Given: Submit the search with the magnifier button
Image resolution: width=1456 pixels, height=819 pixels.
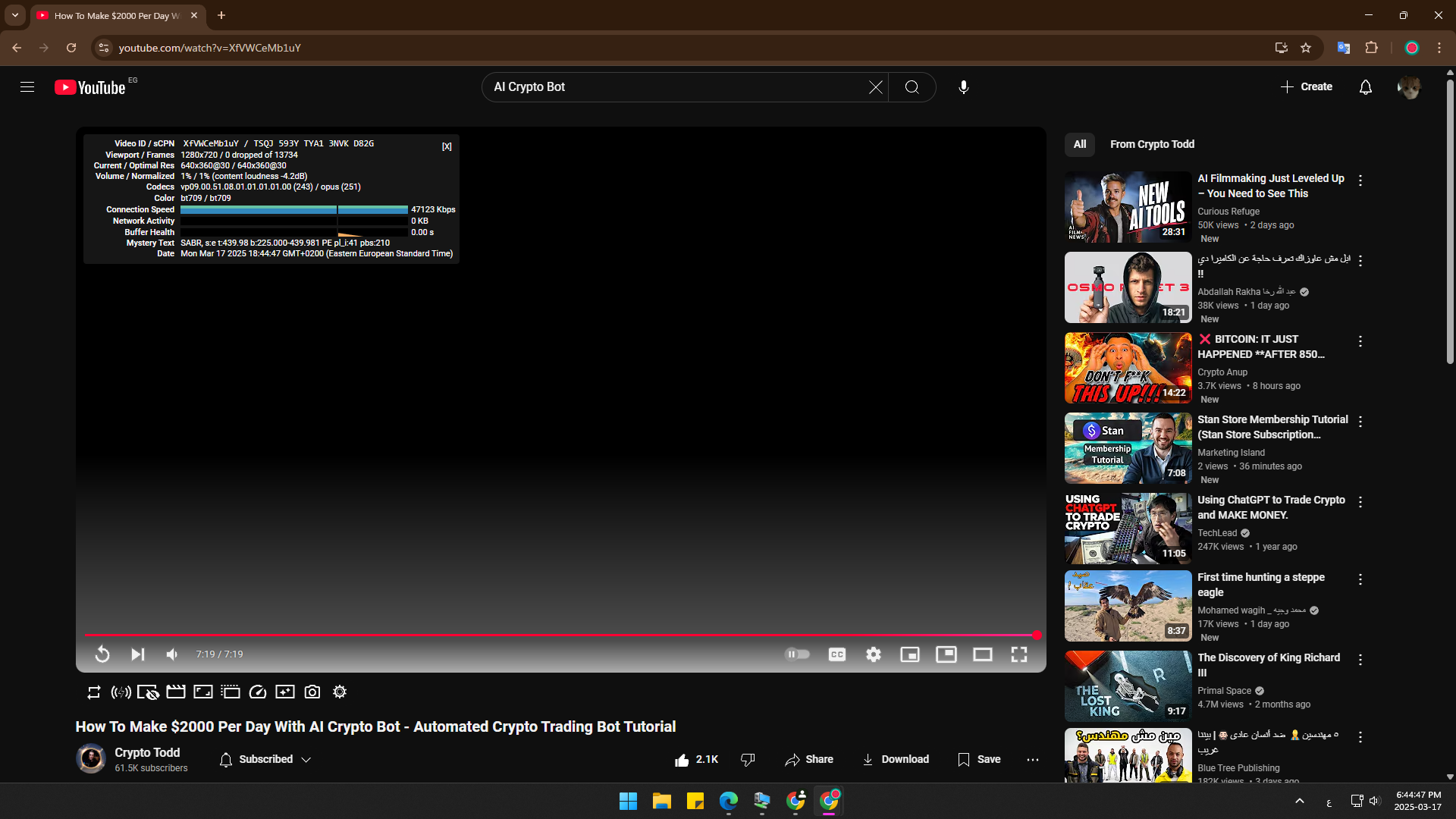Looking at the screenshot, I should (x=912, y=87).
